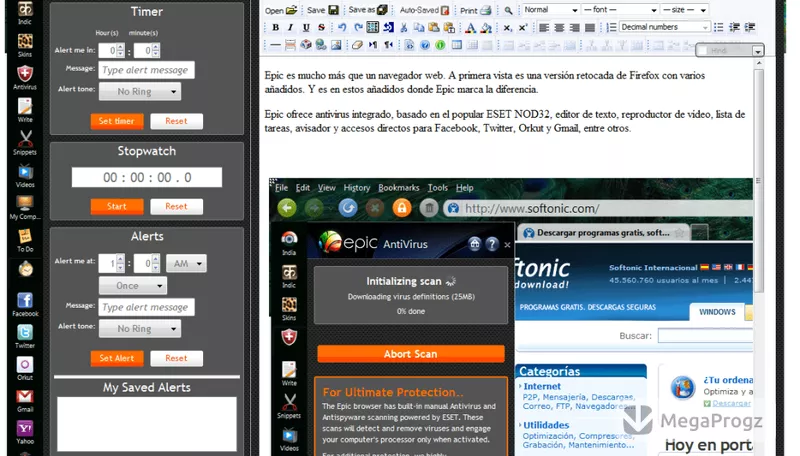Print the document via Print button
The image size is (800, 456).
pyautogui.click(x=476, y=10)
